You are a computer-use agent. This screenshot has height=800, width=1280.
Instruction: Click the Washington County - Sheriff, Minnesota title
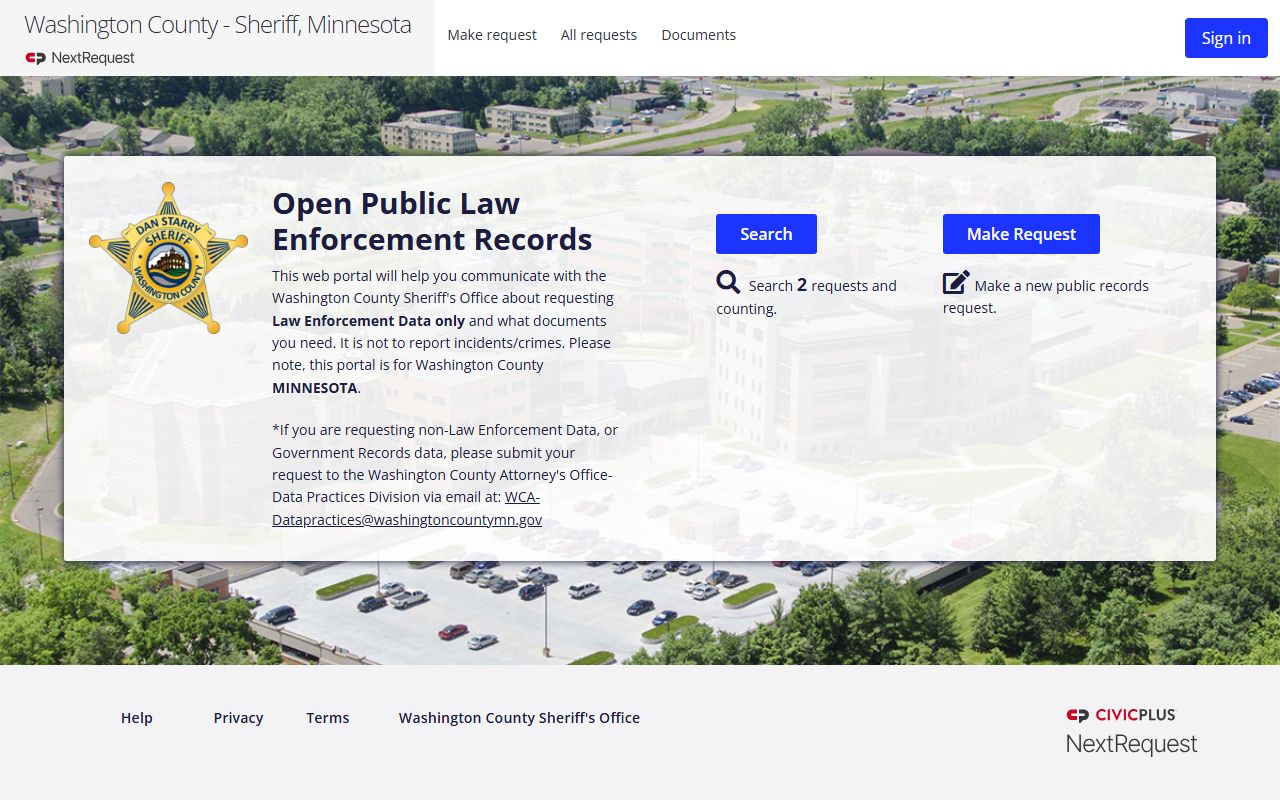pyautogui.click(x=218, y=25)
